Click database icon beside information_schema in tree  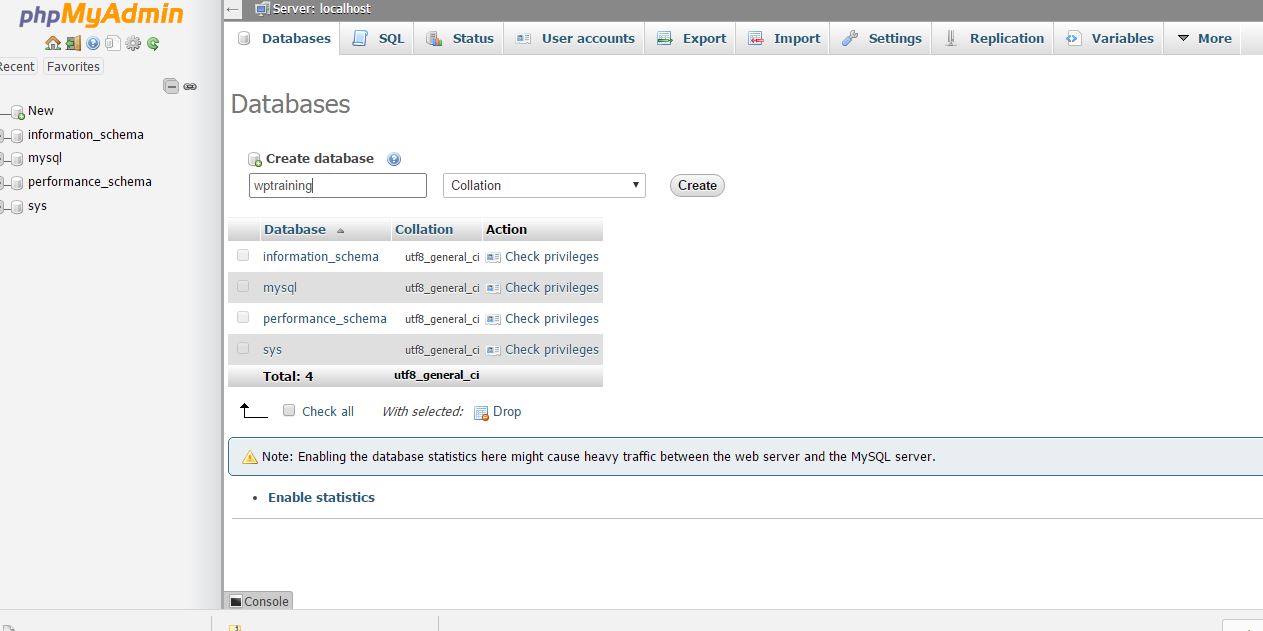point(17,135)
